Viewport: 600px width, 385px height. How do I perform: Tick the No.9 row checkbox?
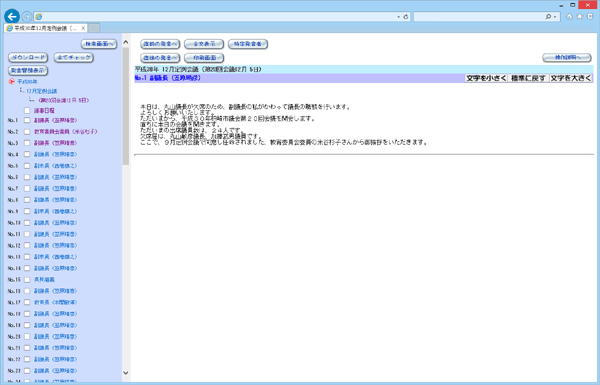pos(27,211)
